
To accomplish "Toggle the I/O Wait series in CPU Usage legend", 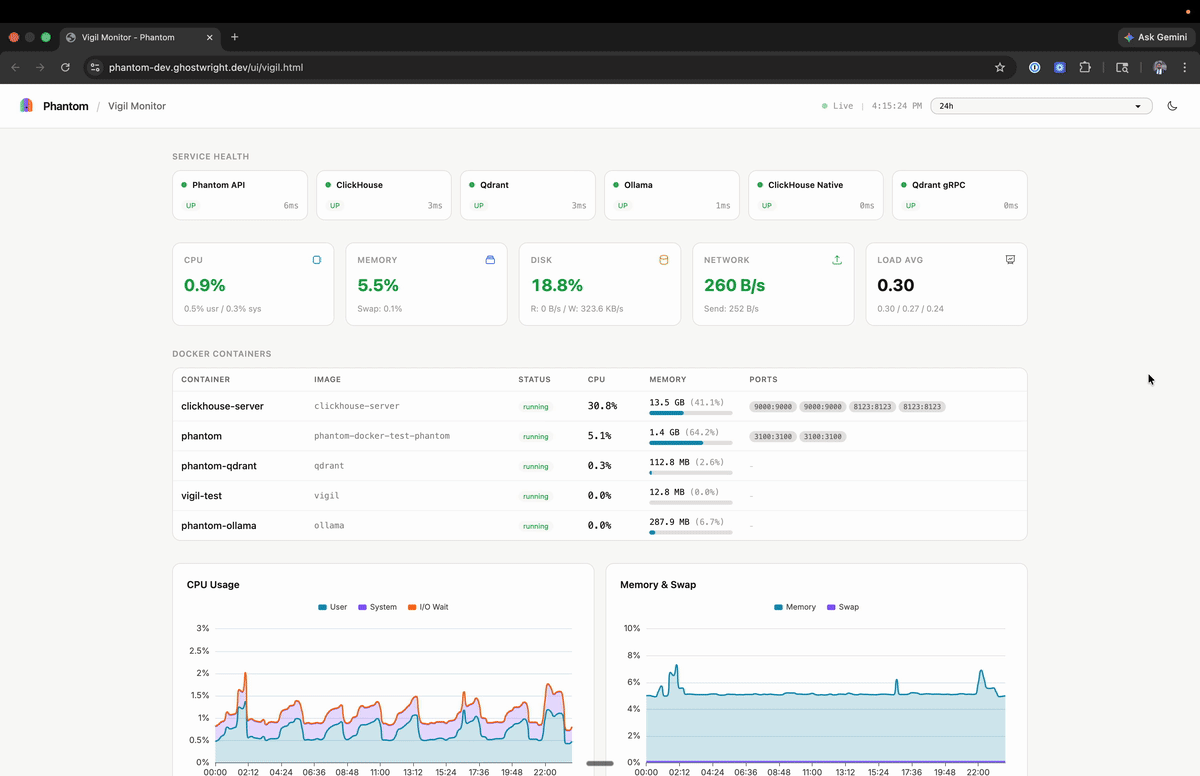I will [x=428, y=607].
